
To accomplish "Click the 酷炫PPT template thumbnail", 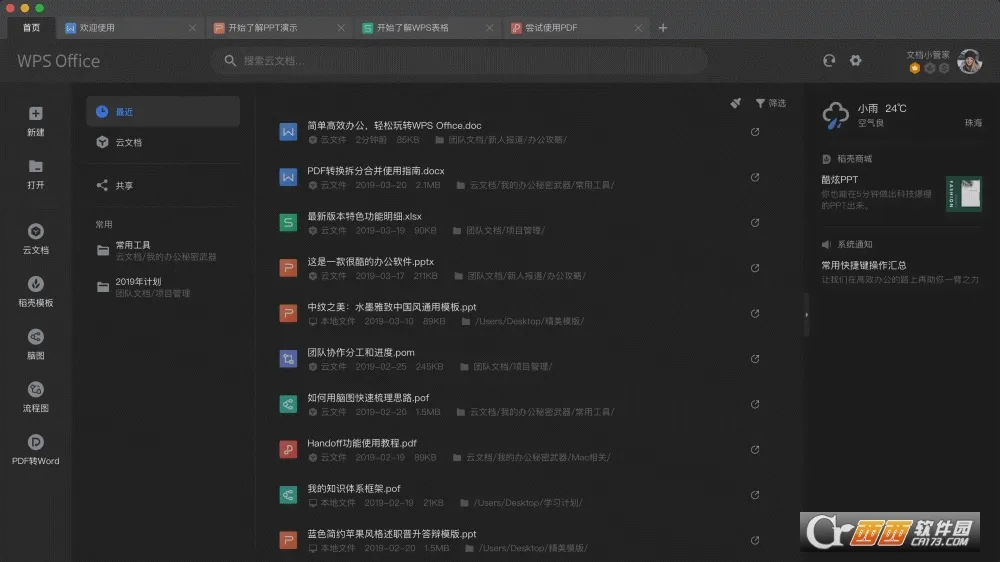I will pyautogui.click(x=964, y=194).
